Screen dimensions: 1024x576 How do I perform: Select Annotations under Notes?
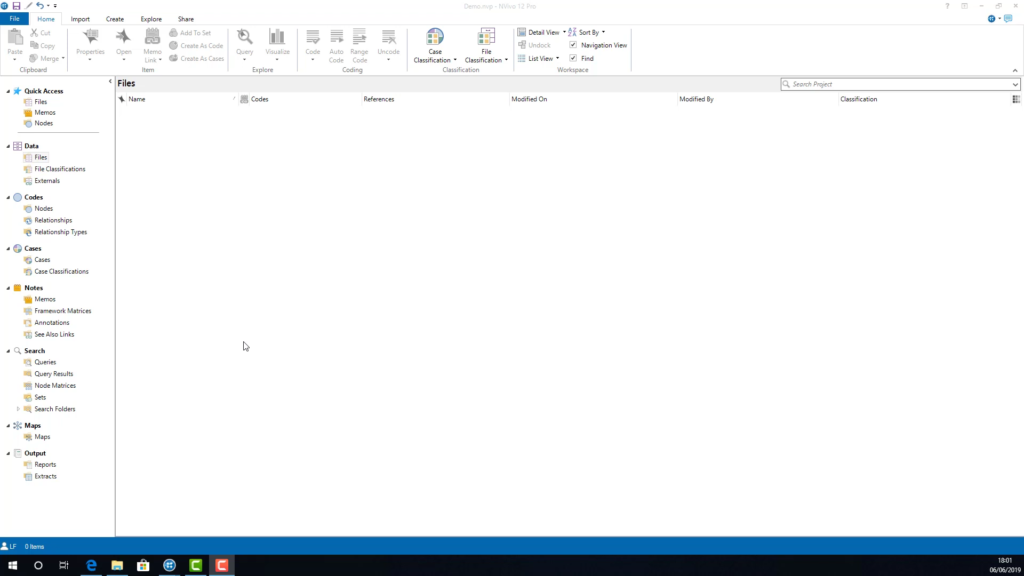click(x=52, y=323)
